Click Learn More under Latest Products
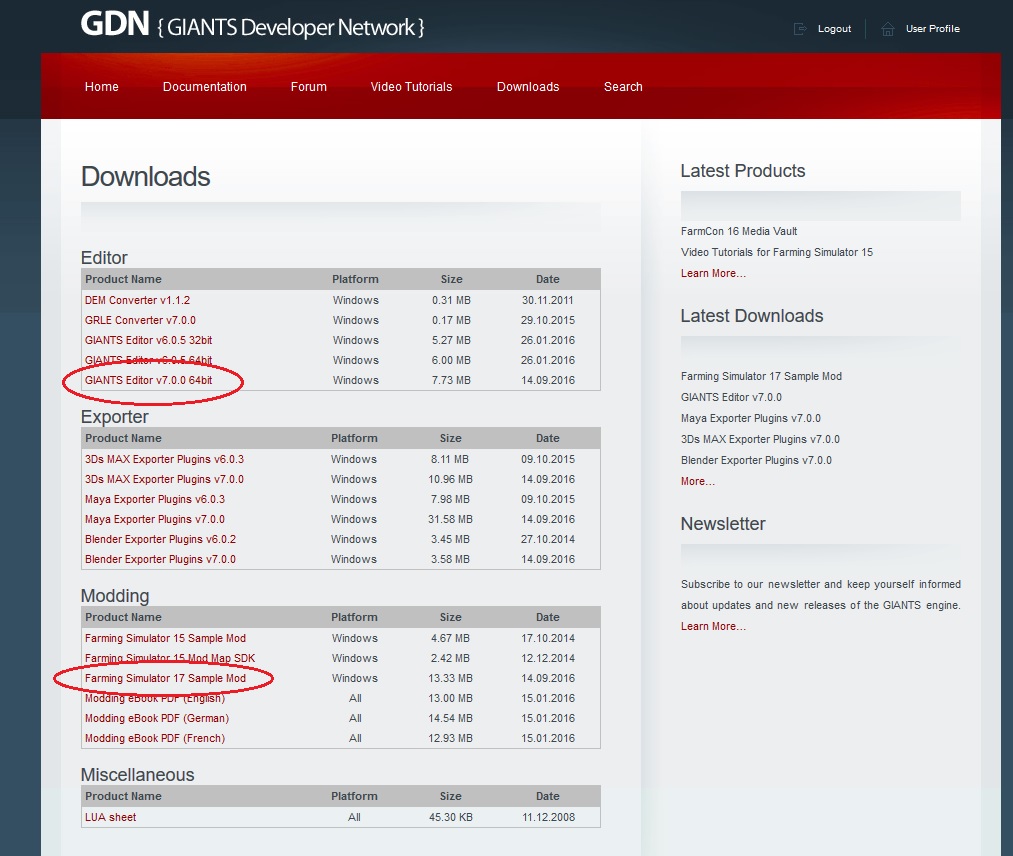The width and height of the screenshot is (1013, 856). pos(713,273)
